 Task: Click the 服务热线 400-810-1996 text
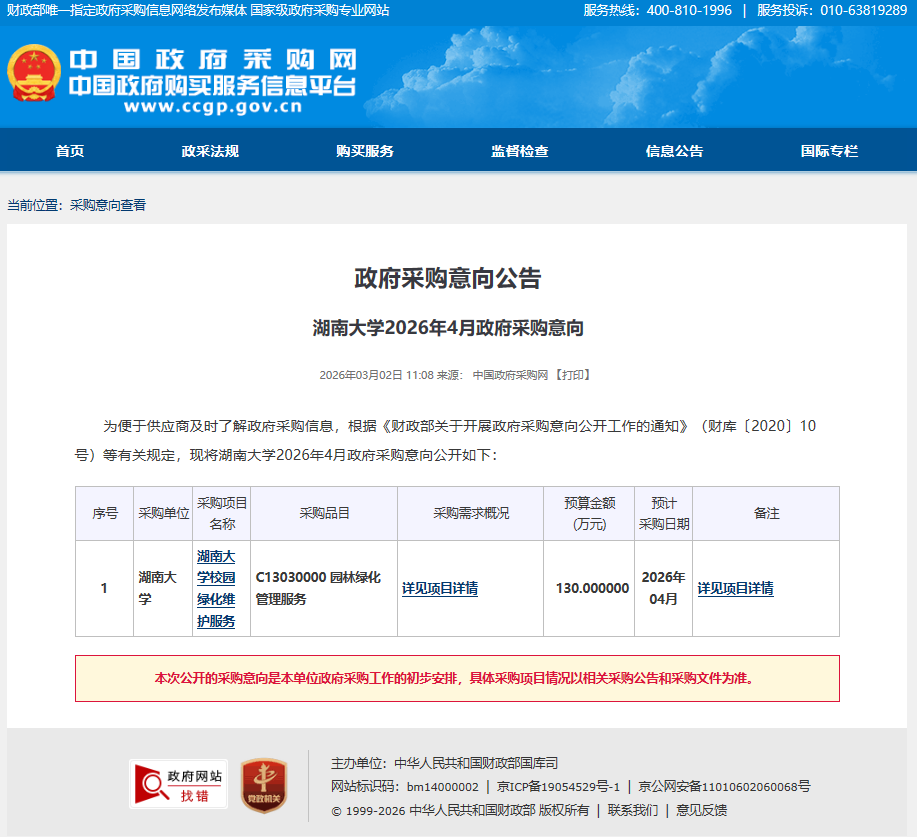pyautogui.click(x=657, y=11)
